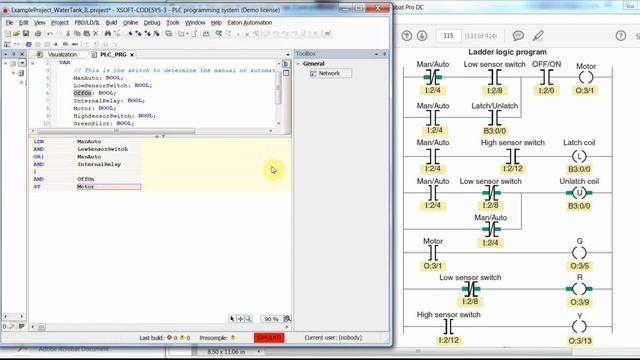Image resolution: width=640 pixels, height=360 pixels.
Task: Click the Acrobat highlighter pen icon
Action: click(x=538, y=36)
